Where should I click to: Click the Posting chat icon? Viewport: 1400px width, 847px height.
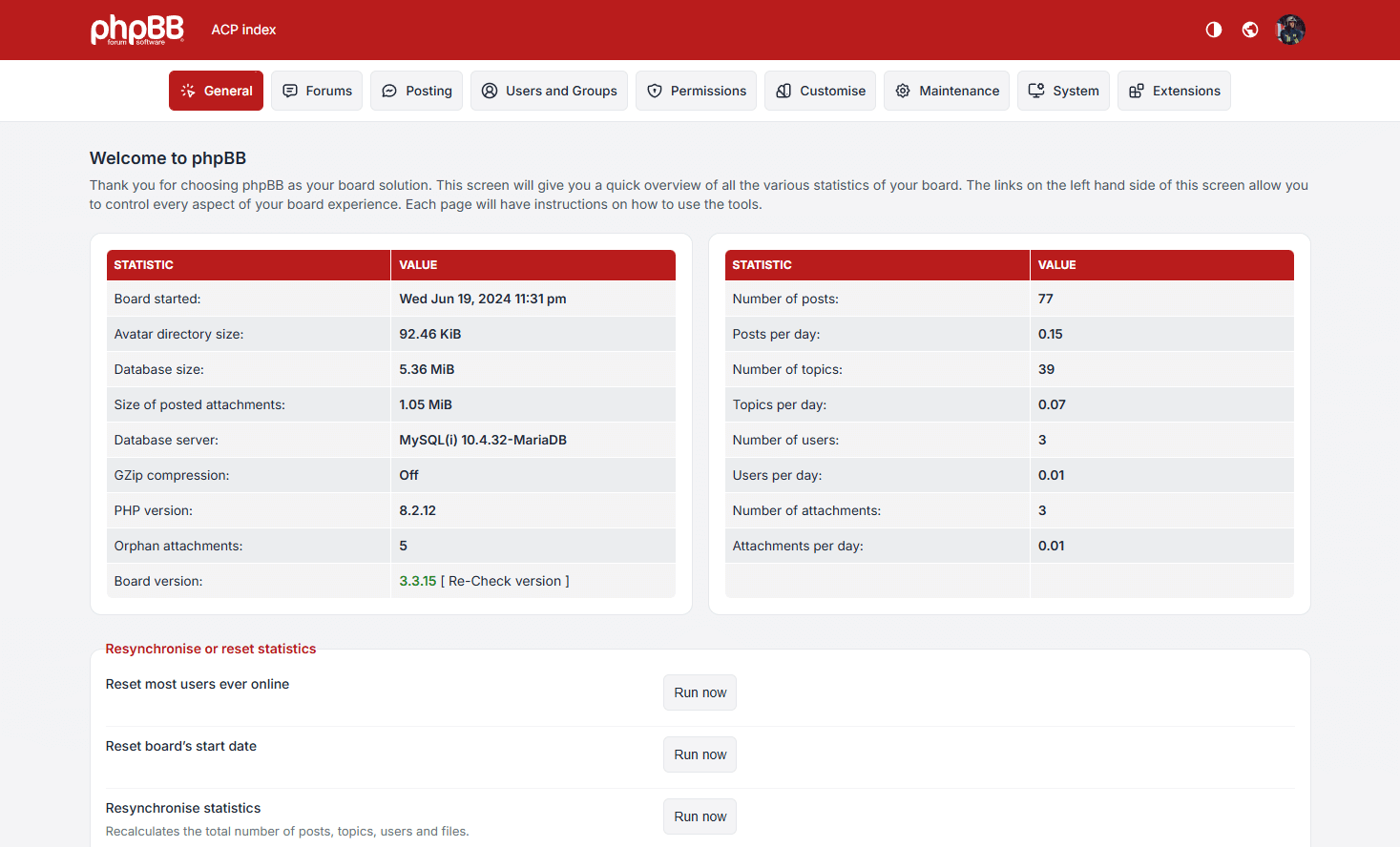(388, 91)
